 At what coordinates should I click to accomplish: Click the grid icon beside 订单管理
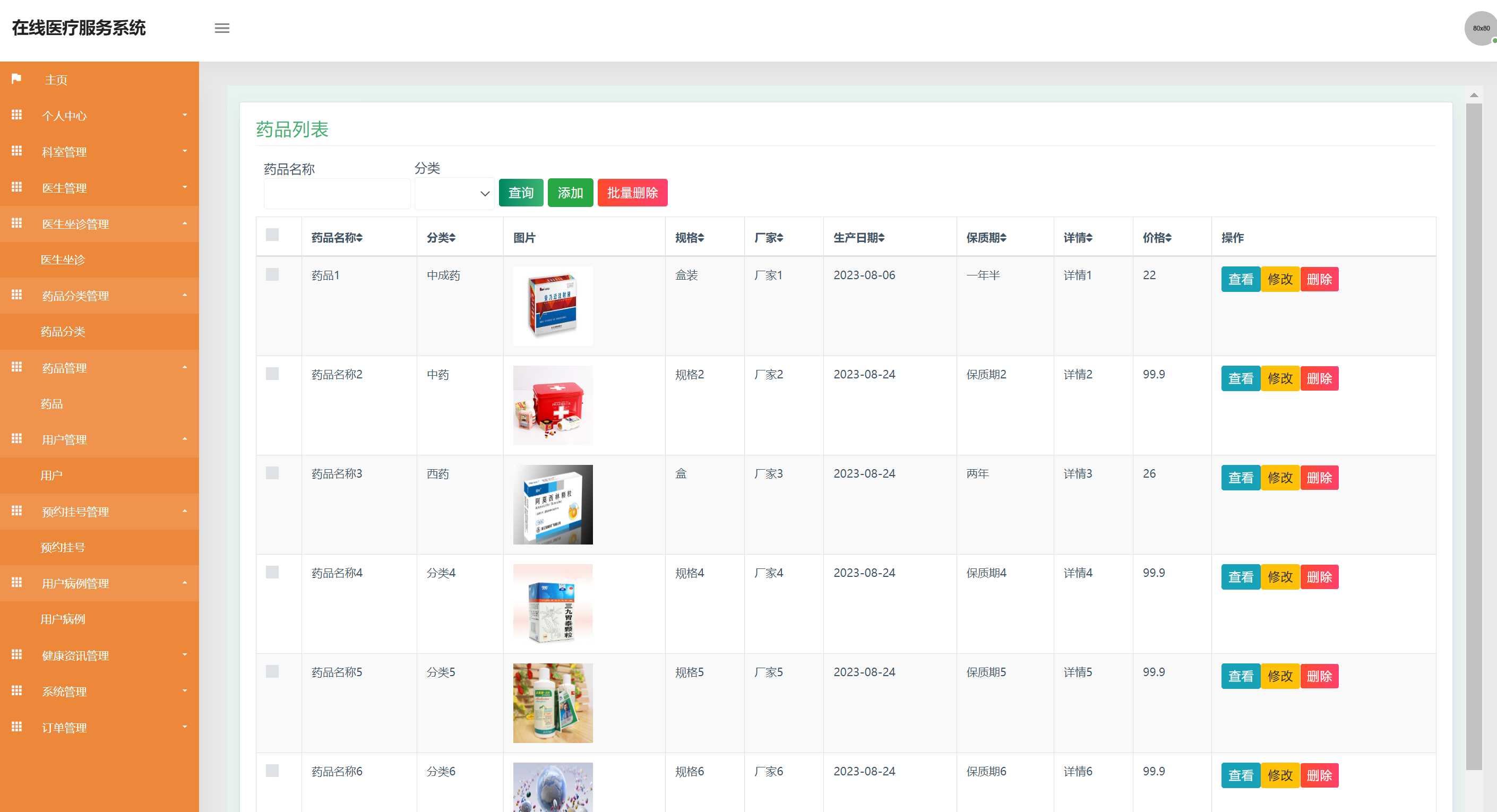(16, 727)
